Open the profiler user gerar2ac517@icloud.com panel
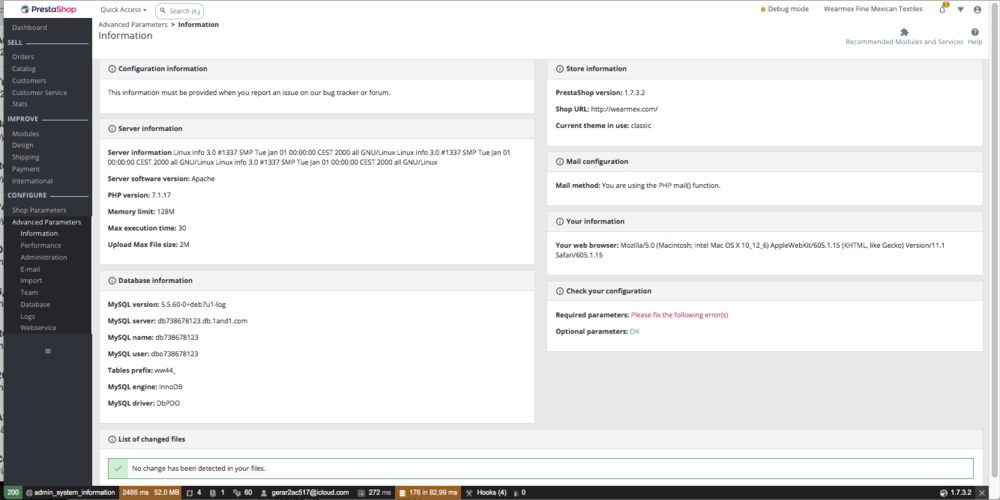Image resolution: width=1000 pixels, height=500 pixels. (x=305, y=492)
